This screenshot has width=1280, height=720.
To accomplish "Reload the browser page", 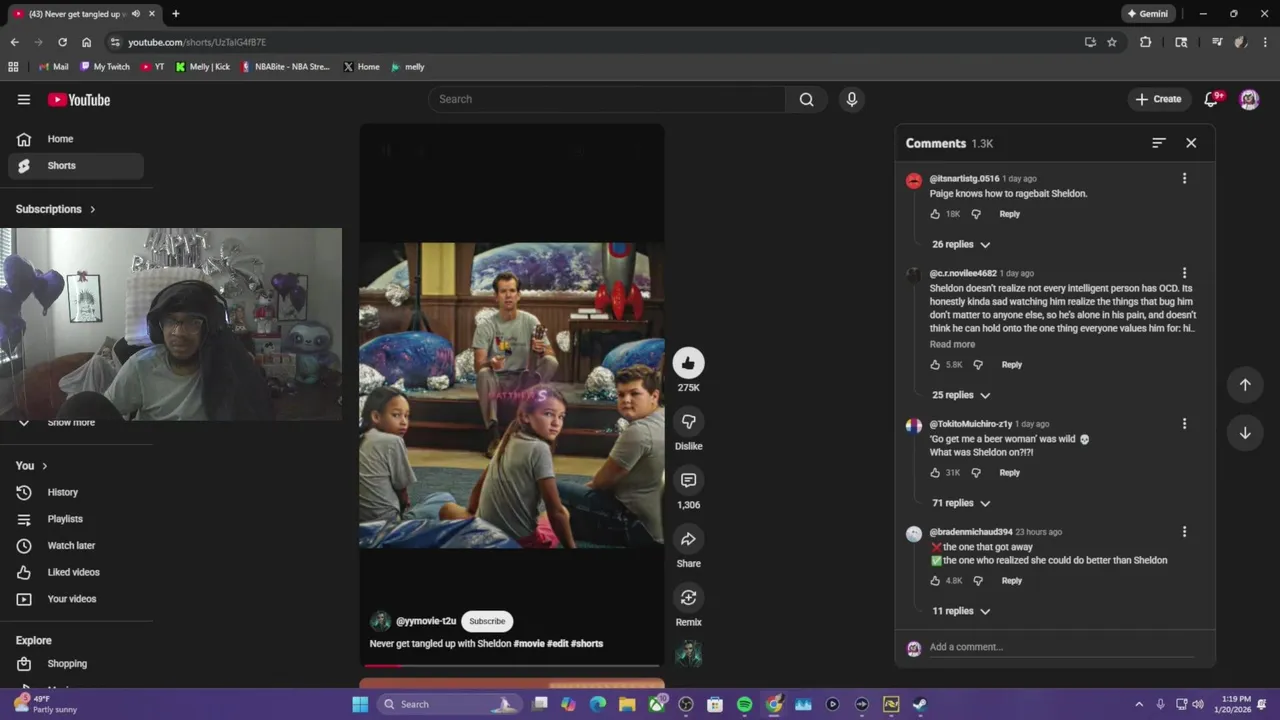I will [62, 42].
